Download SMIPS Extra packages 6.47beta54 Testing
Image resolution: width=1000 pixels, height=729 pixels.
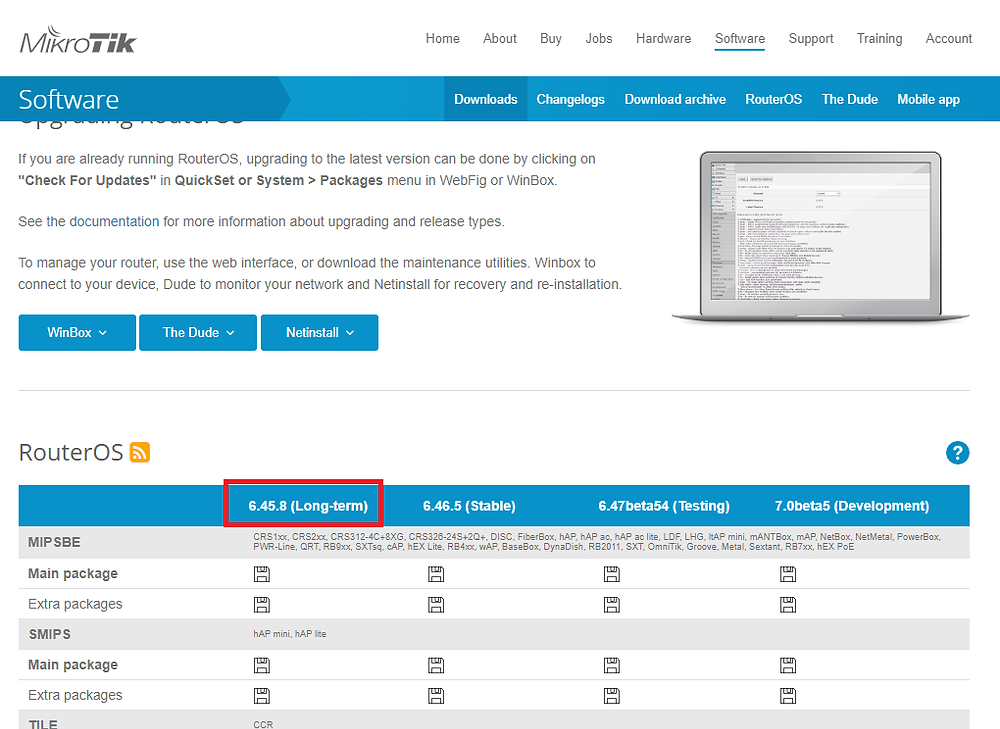tap(612, 695)
